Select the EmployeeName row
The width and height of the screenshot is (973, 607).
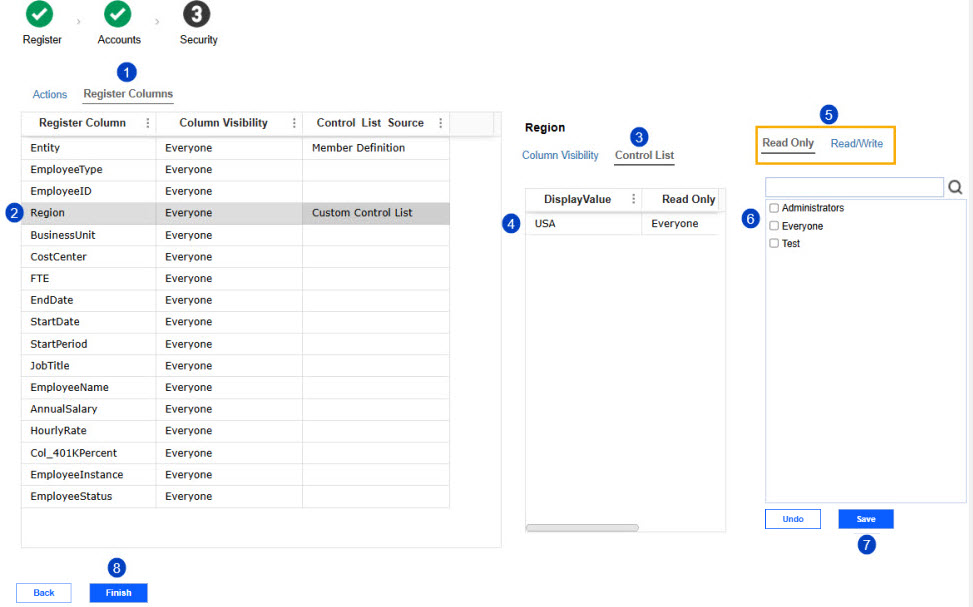pos(235,387)
